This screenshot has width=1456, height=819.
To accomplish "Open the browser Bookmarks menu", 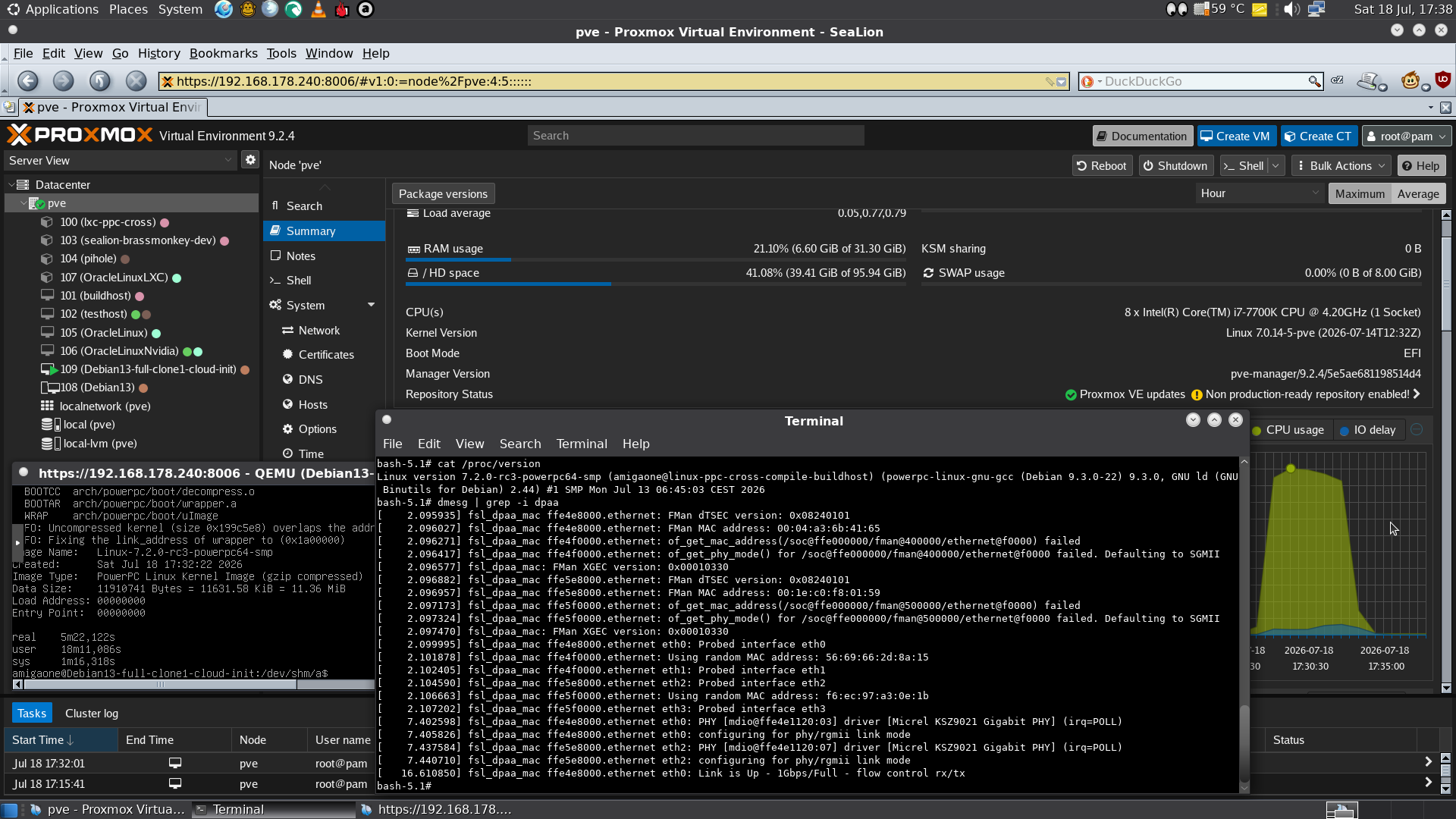I will point(224,53).
